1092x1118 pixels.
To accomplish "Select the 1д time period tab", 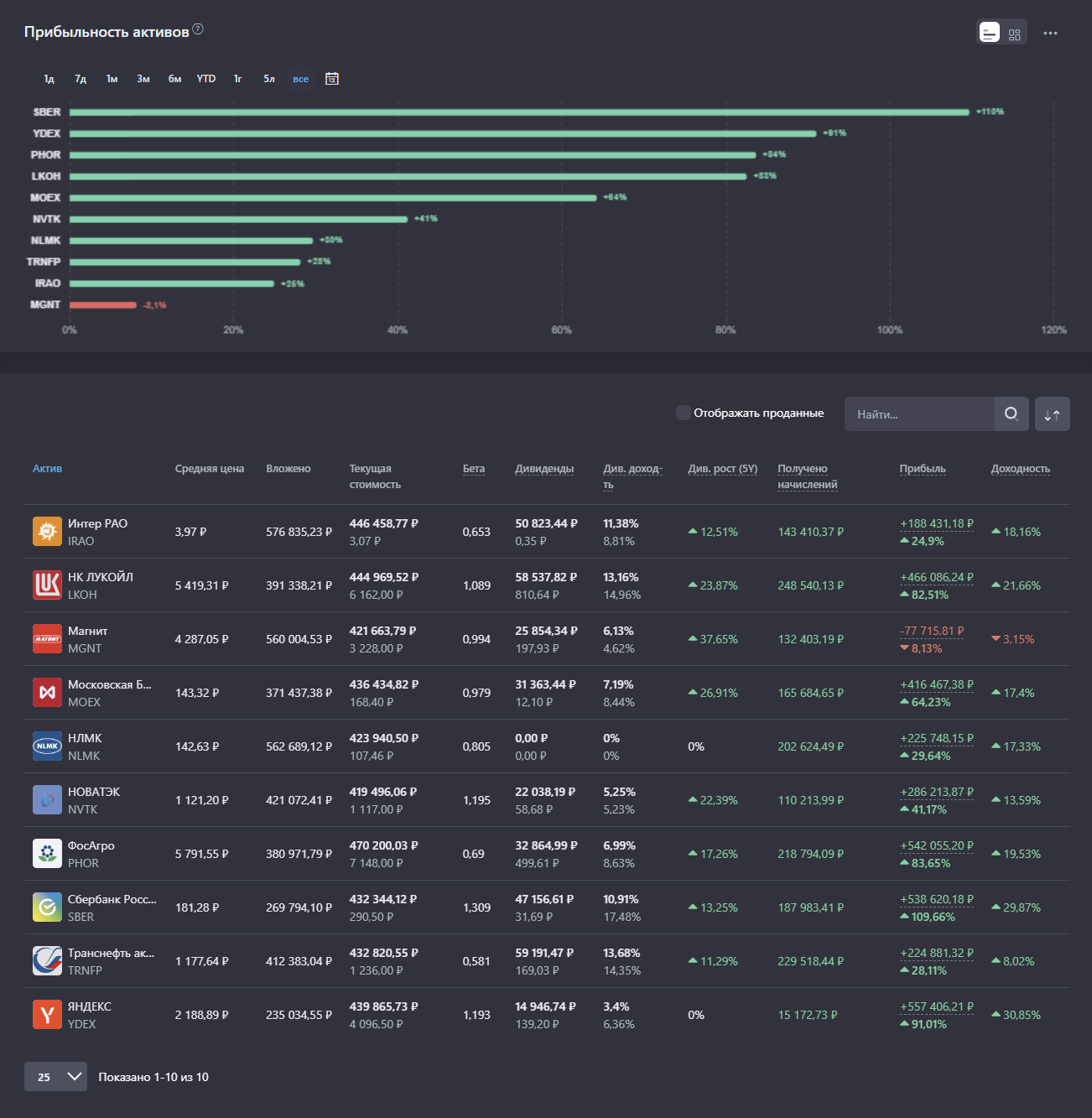I will coord(49,79).
